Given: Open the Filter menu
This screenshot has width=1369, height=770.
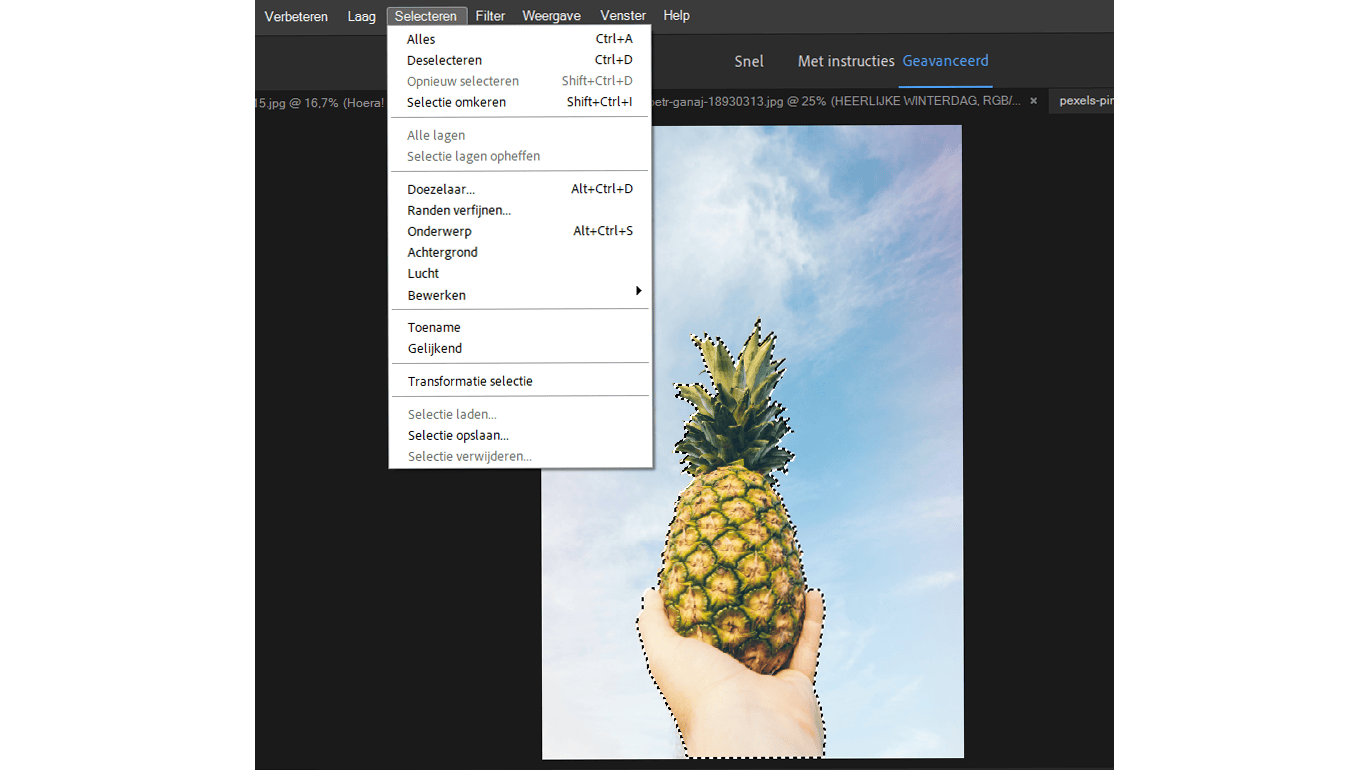Looking at the screenshot, I should coord(490,16).
